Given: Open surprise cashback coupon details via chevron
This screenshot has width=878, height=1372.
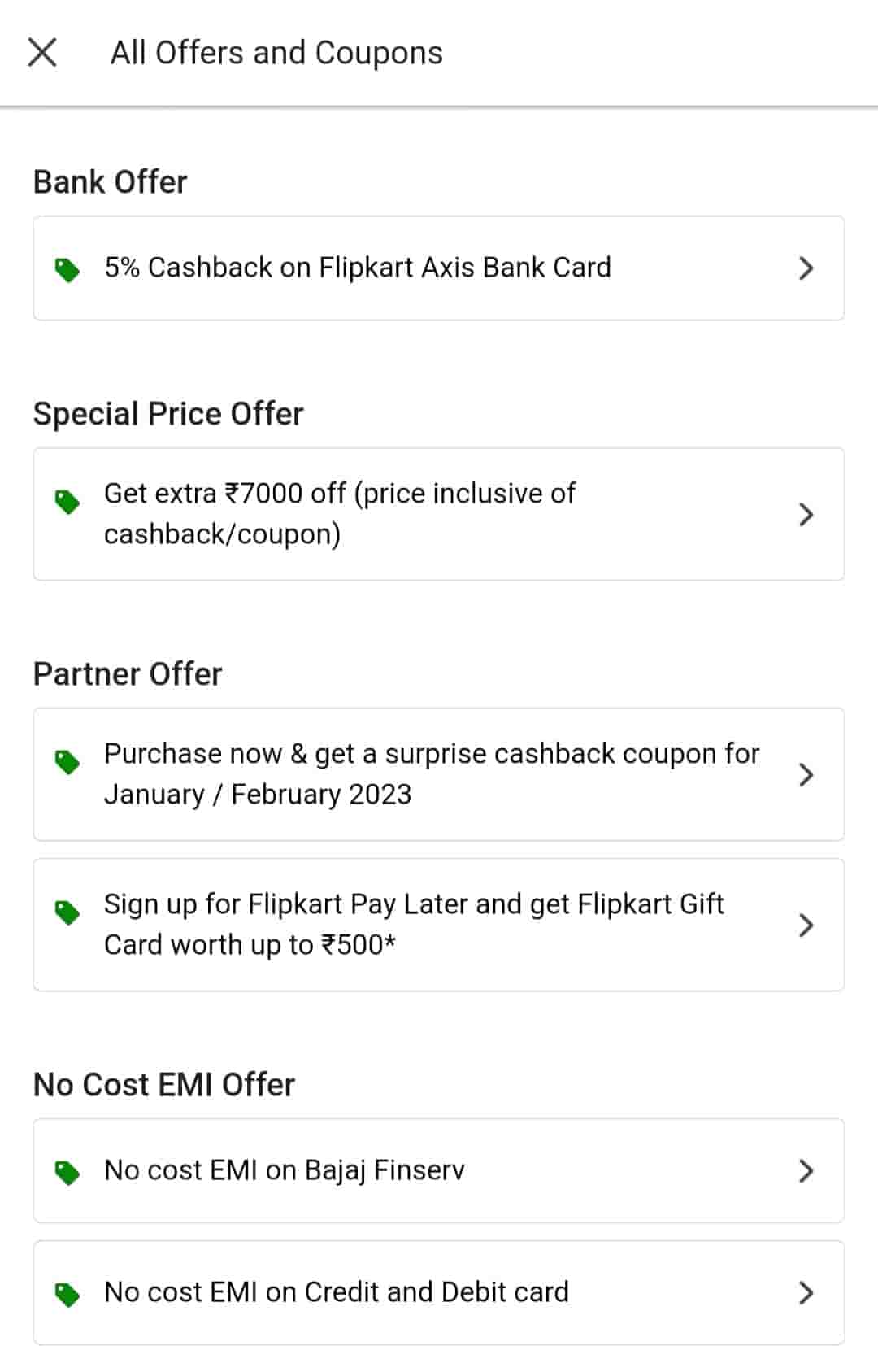Looking at the screenshot, I should (806, 774).
